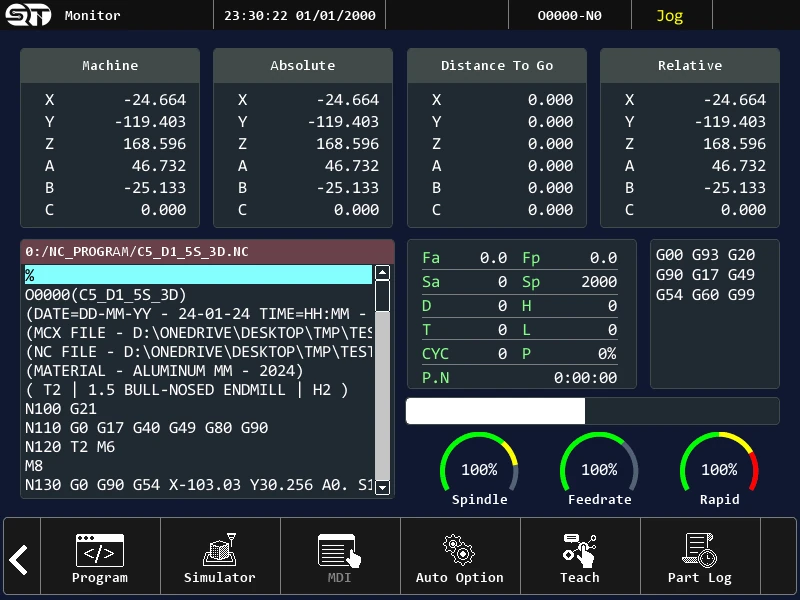
Task: Click the Absolute Z value 168.596
Action: [347, 143]
